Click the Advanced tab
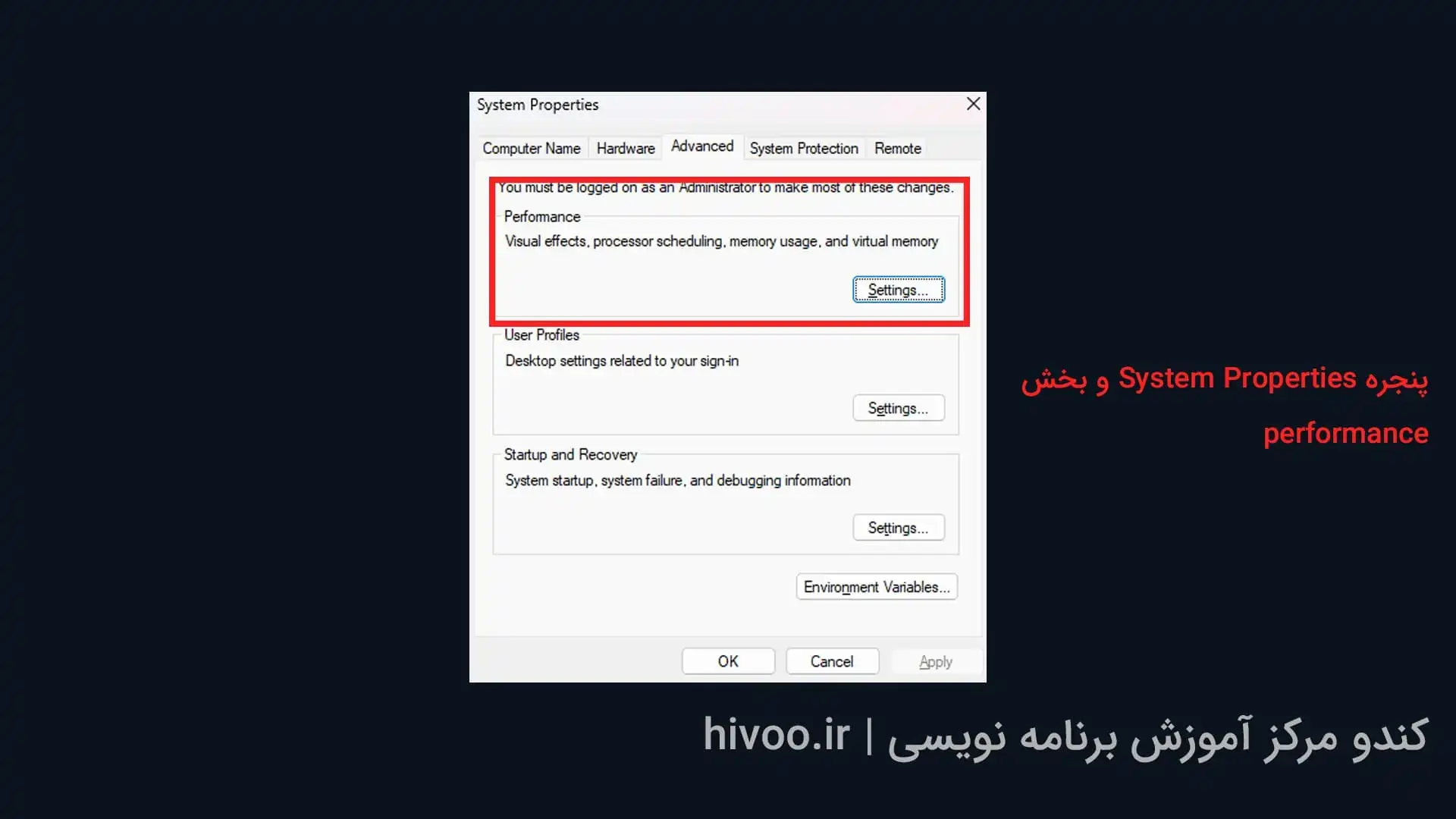 click(x=701, y=148)
